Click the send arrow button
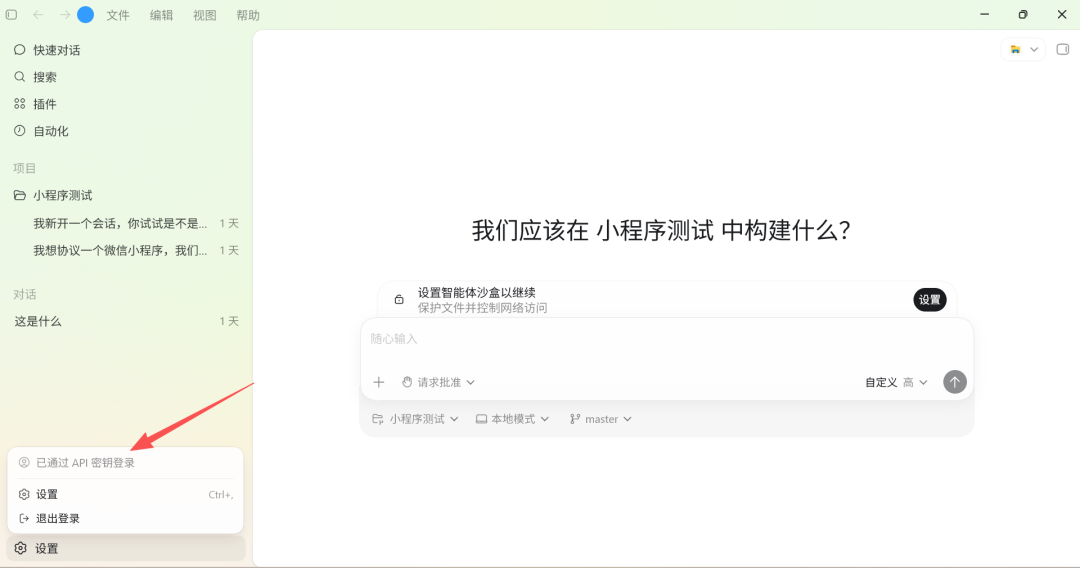Viewport: 1080px width, 568px height. click(955, 382)
